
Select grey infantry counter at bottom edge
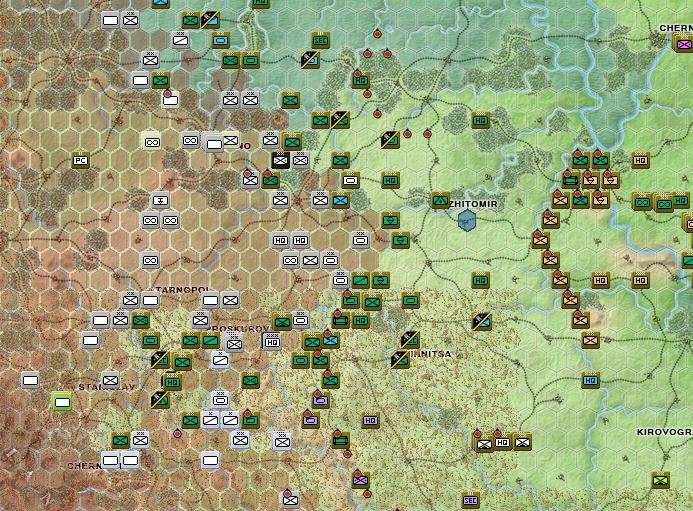click(x=290, y=500)
